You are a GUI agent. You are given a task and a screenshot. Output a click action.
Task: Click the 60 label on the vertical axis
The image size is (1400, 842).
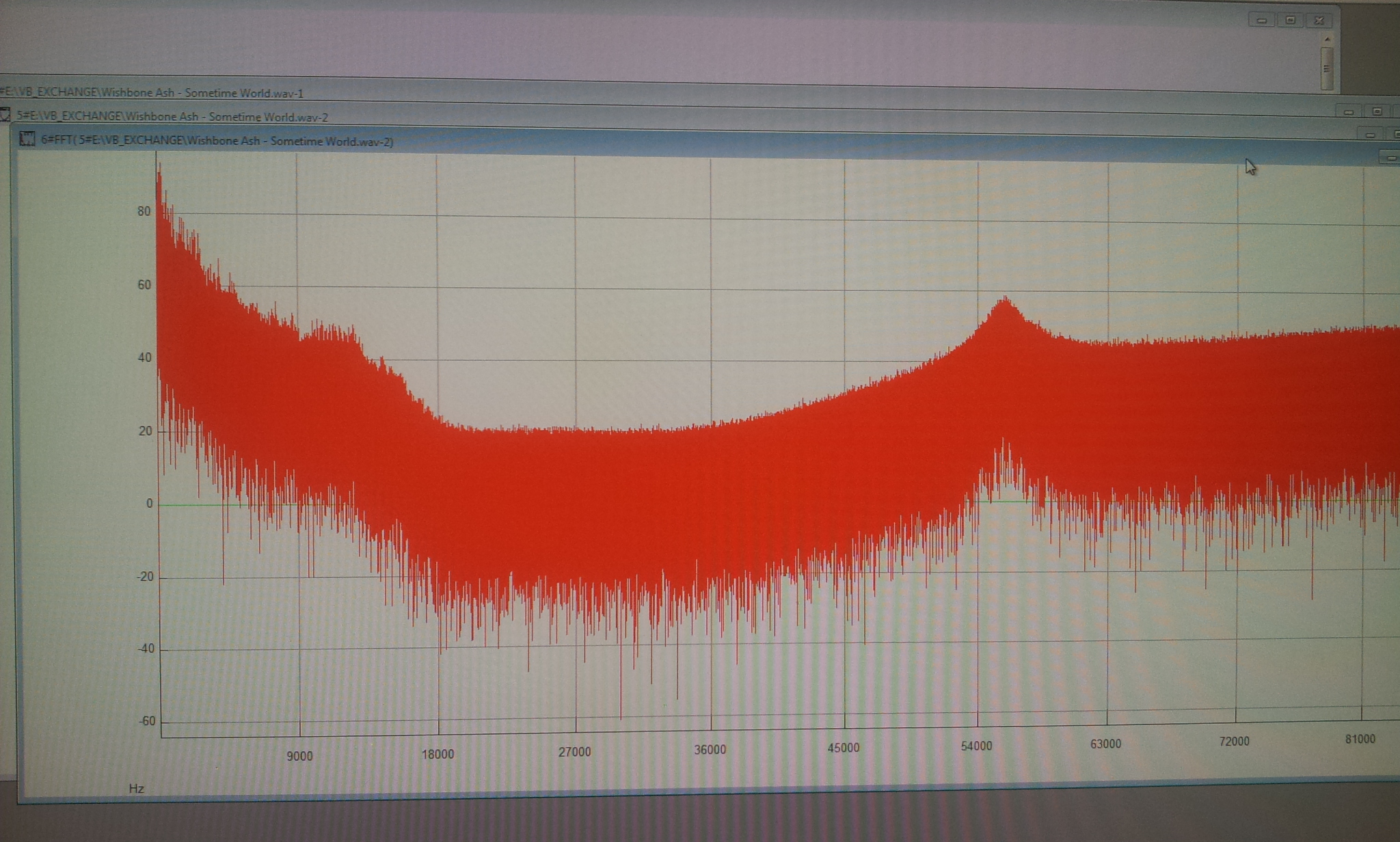tap(144, 284)
